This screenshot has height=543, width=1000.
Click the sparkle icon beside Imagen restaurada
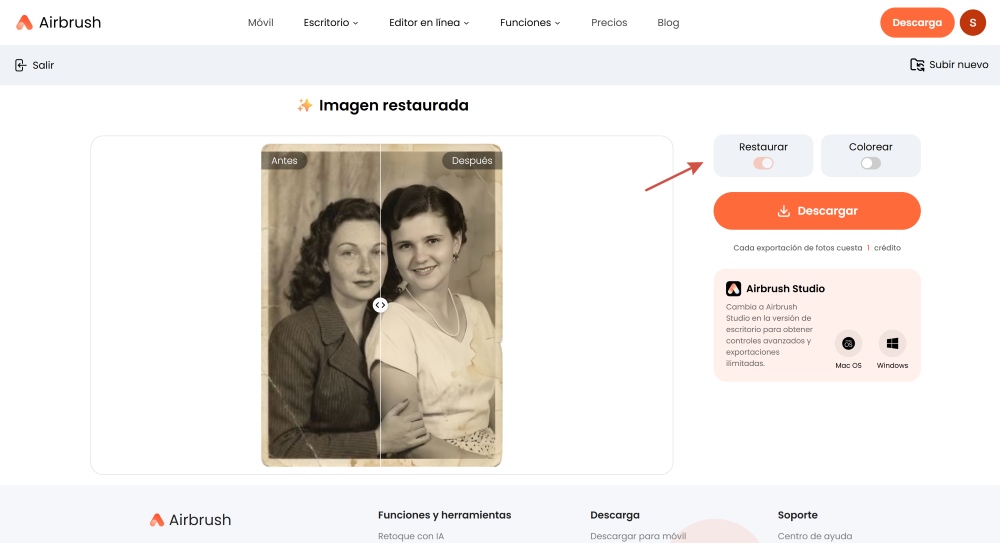tap(305, 105)
